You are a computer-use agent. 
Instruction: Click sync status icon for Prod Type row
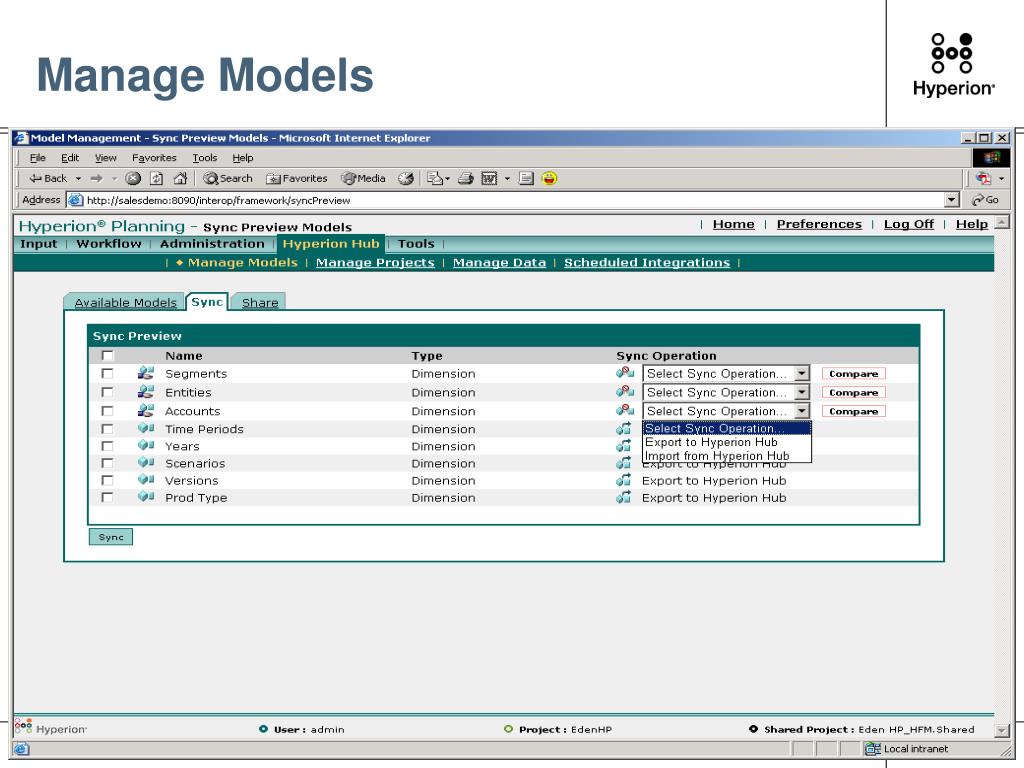click(624, 497)
